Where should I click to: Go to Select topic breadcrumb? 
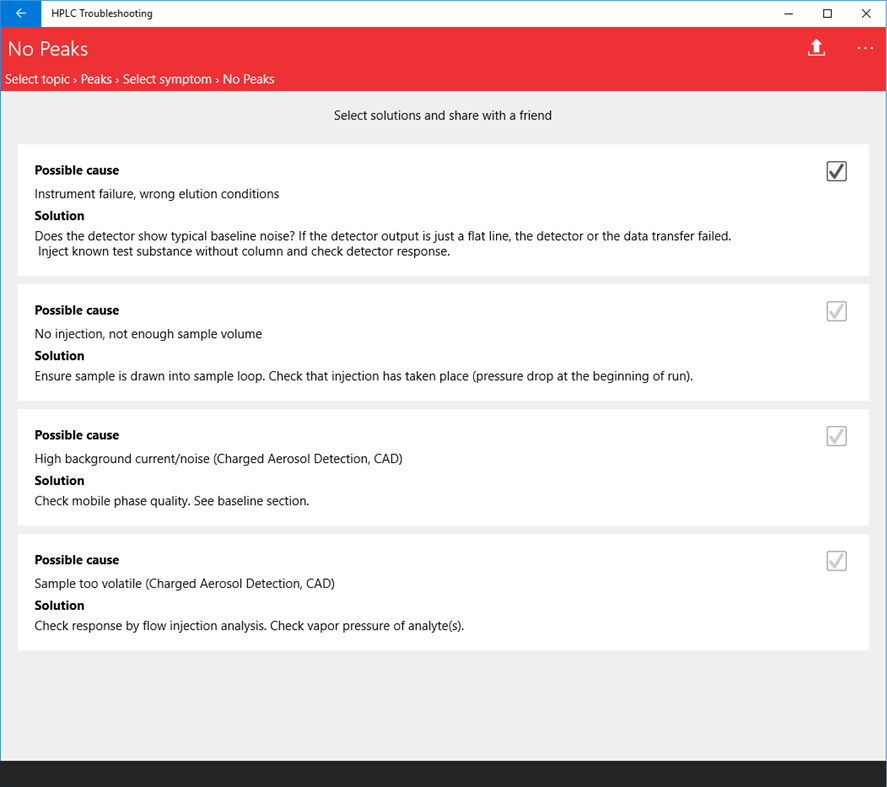pyautogui.click(x=38, y=79)
